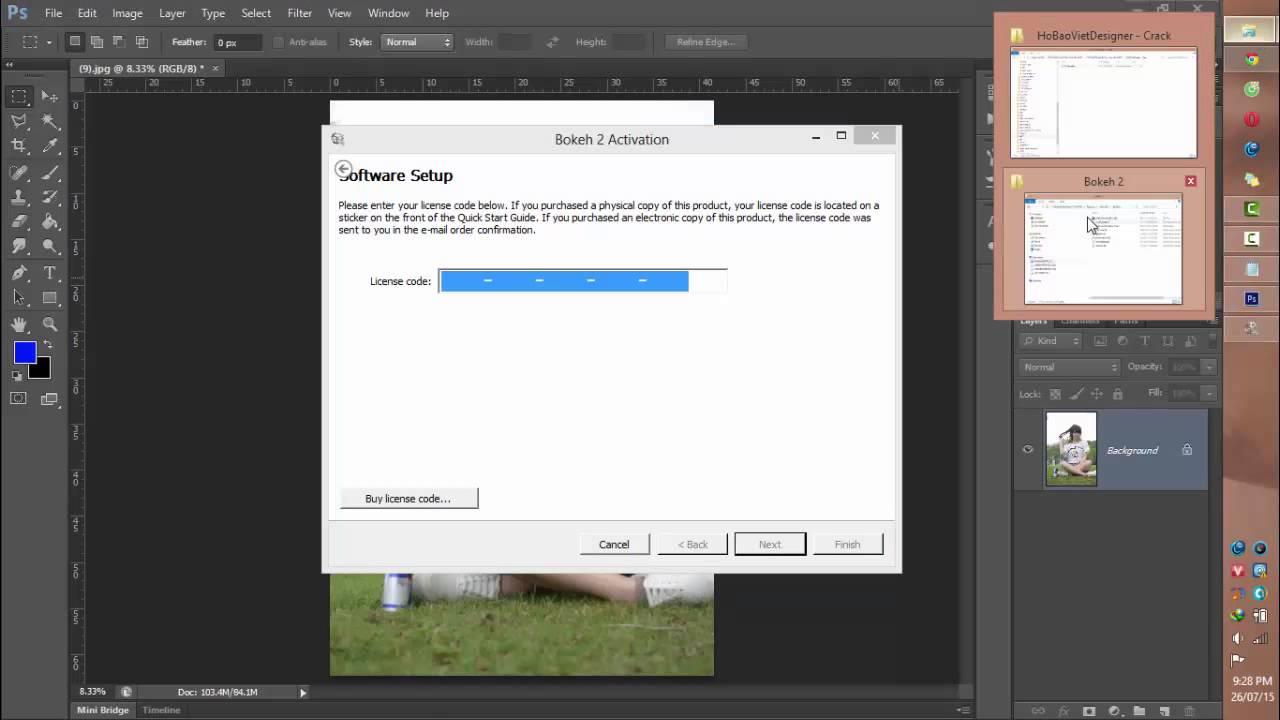The width and height of the screenshot is (1280, 720).
Task: Open the Layer menu
Action: pos(172,13)
